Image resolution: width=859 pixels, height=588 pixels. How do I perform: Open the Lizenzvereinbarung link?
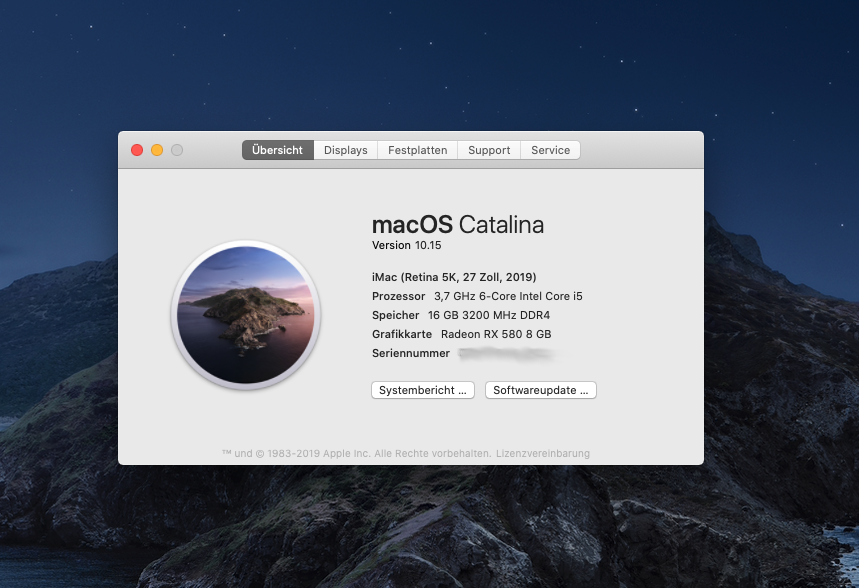543,454
